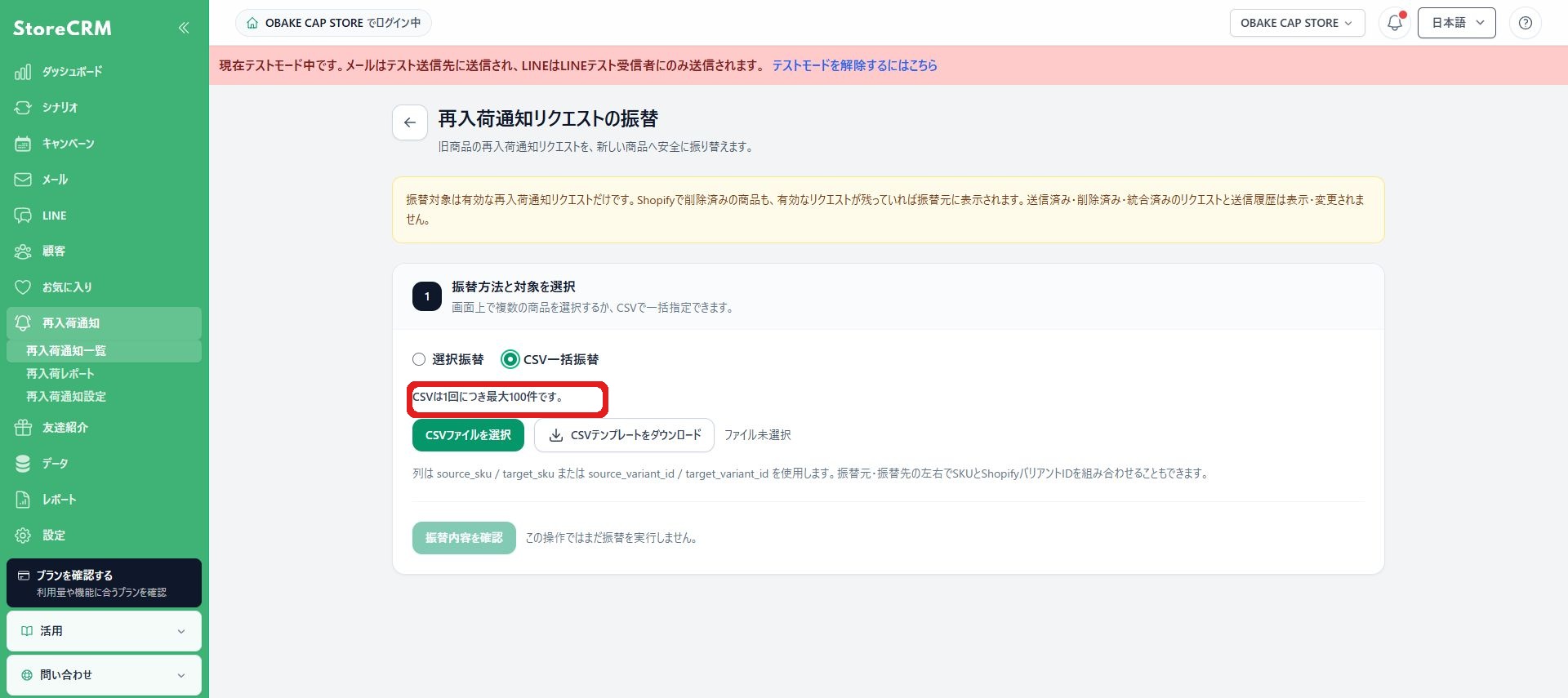Click the CSVは1回につき最大100件です text
Screen dimensions: 1568x698
488,397
